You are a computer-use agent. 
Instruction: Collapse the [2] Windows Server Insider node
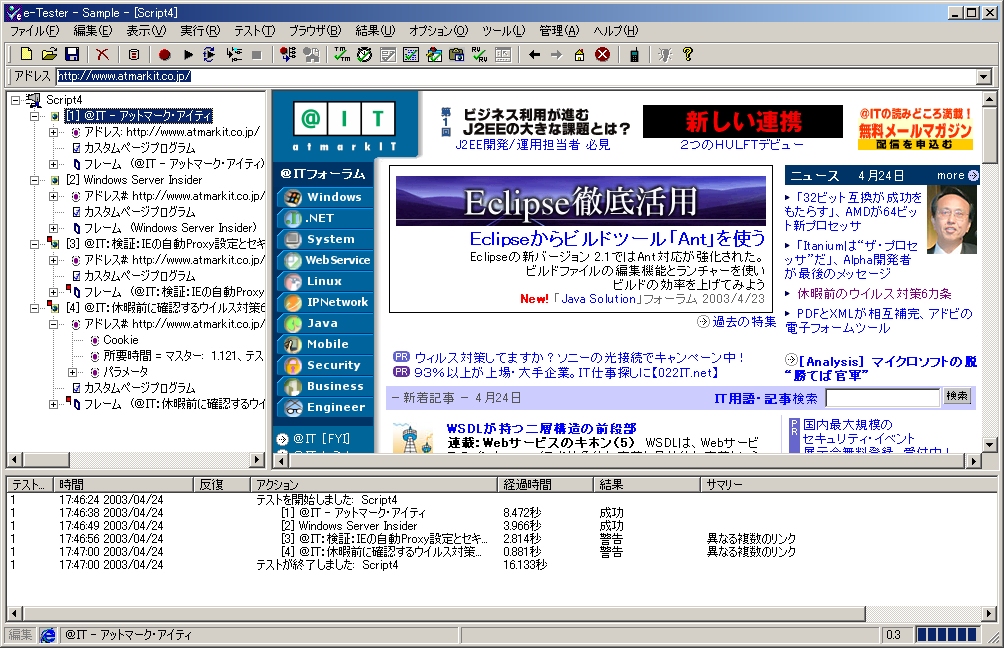35,180
